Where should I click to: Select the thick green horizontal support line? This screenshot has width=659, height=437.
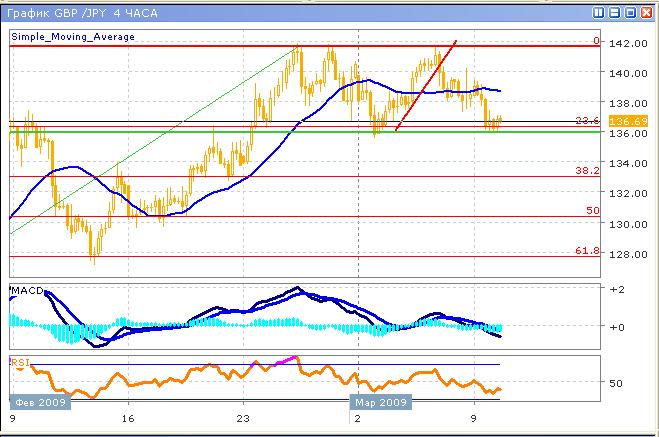(x=200, y=132)
